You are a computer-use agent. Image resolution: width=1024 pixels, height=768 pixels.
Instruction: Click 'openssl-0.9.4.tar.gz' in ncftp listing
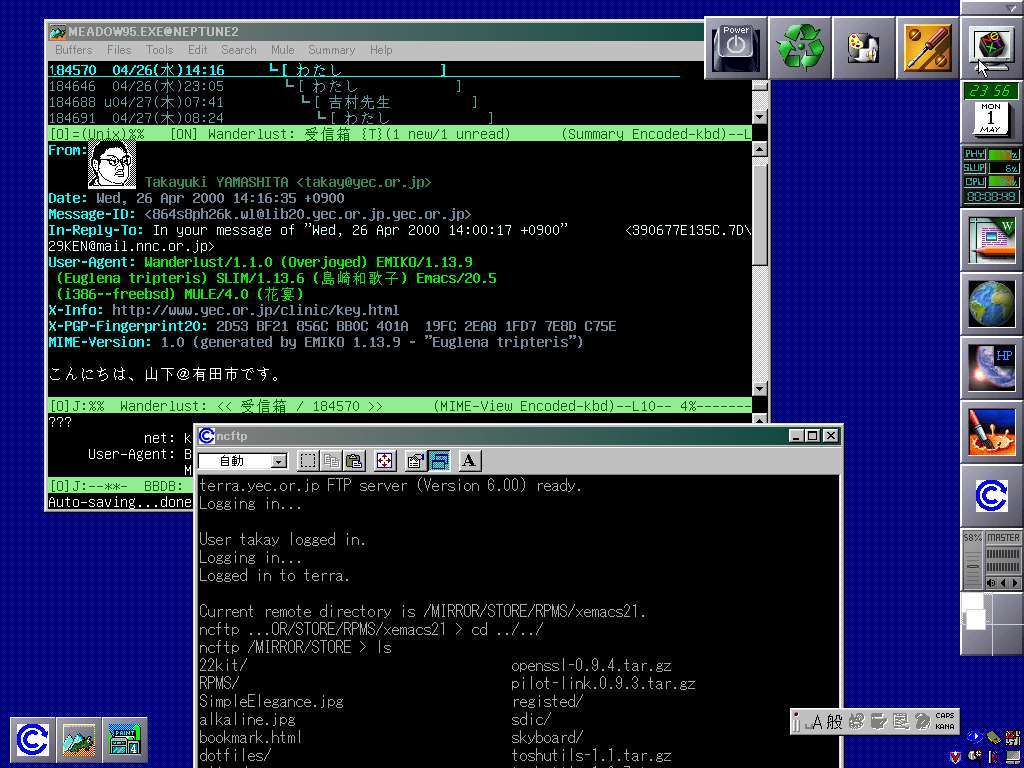coord(591,665)
